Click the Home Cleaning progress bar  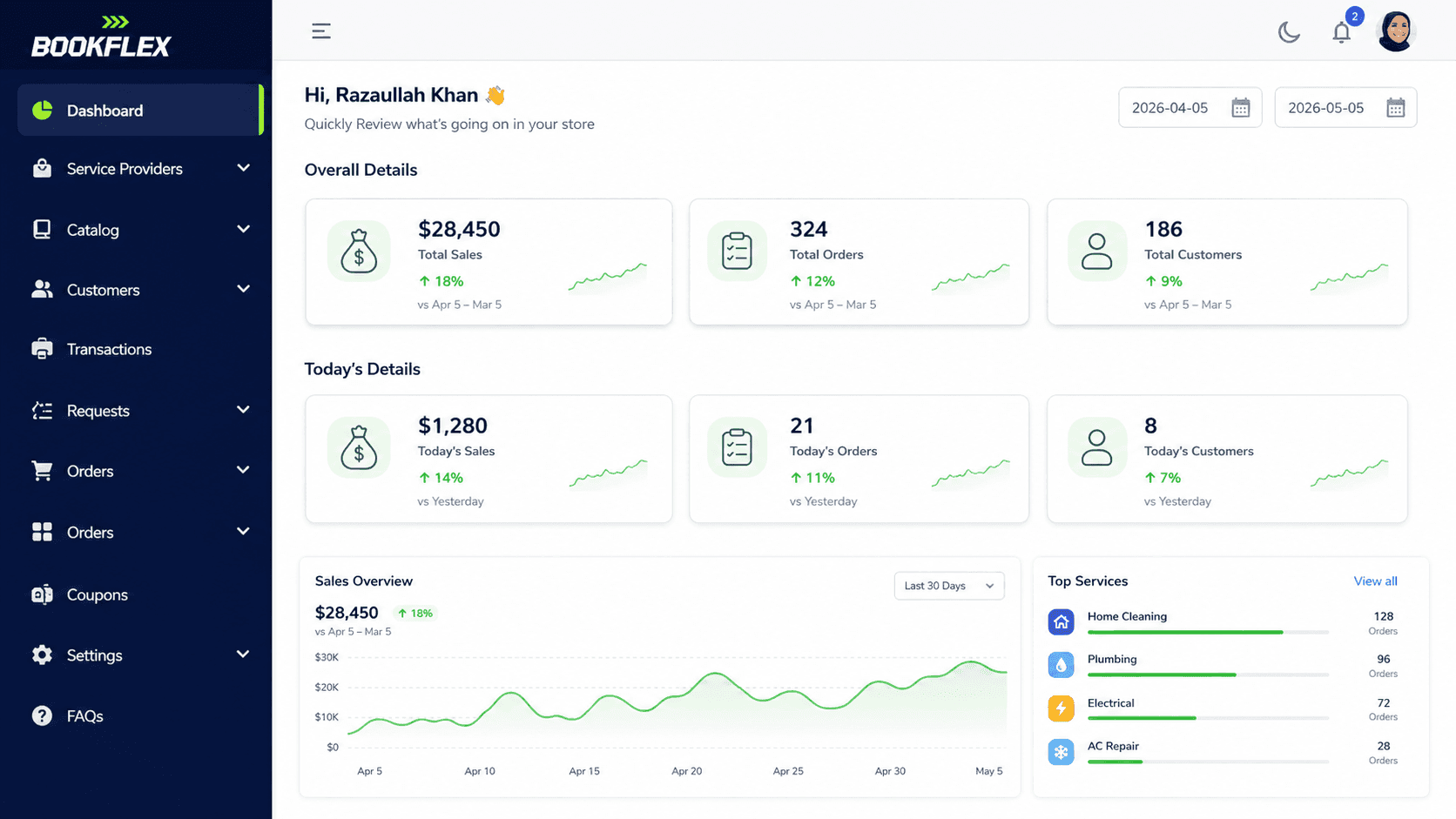pos(1208,632)
